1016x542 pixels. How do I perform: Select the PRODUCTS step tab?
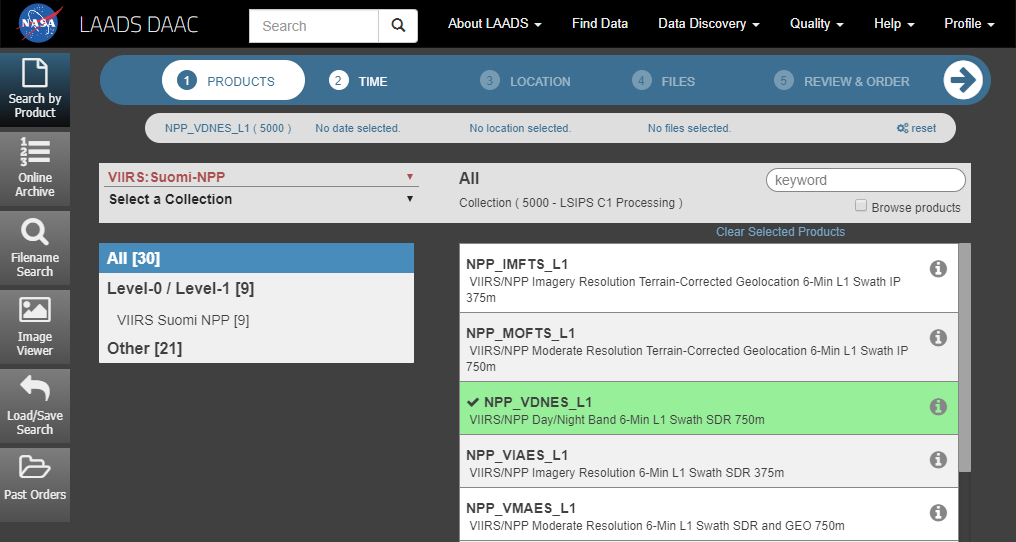233,80
